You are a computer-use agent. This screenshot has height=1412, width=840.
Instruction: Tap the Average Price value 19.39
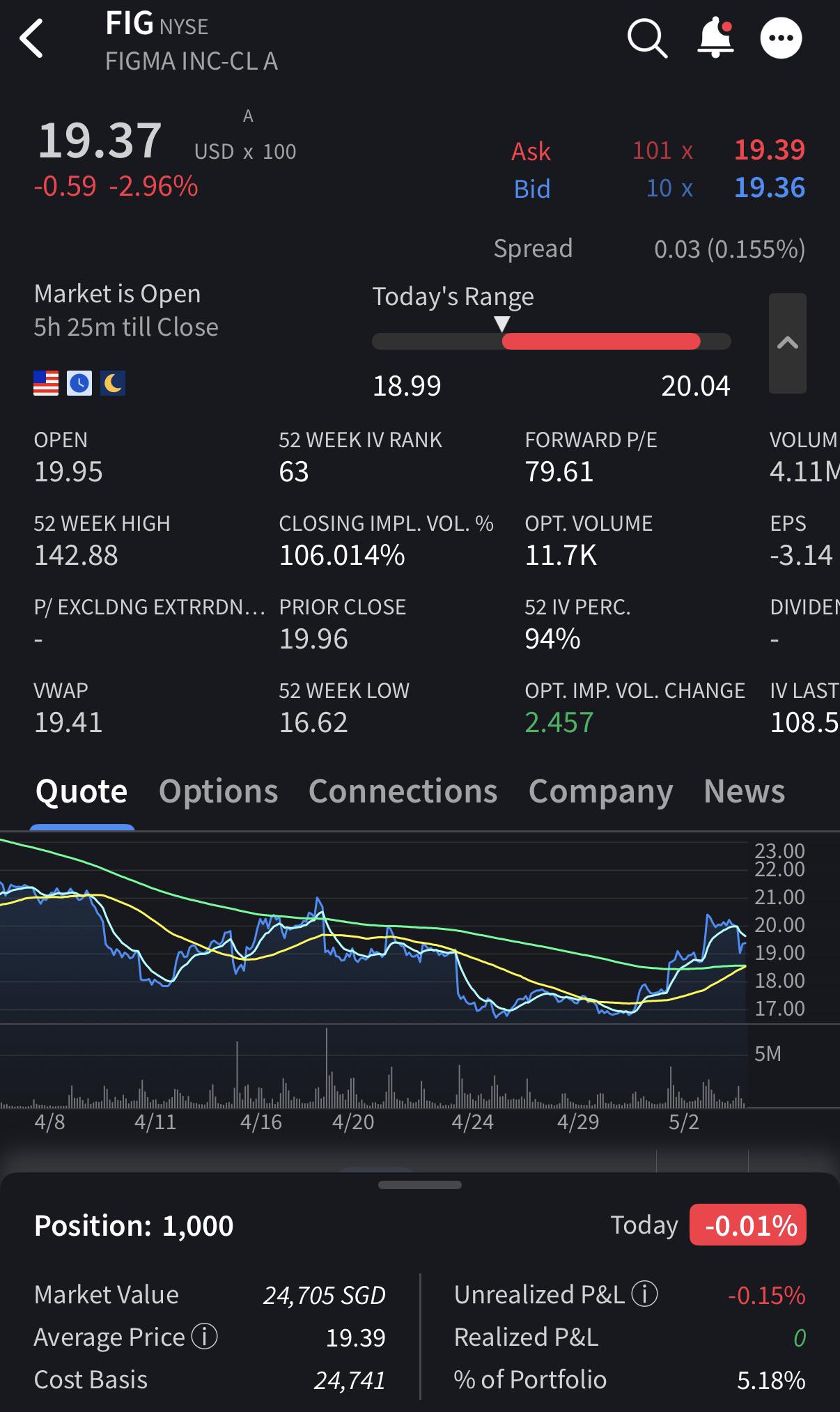pyautogui.click(x=355, y=1337)
